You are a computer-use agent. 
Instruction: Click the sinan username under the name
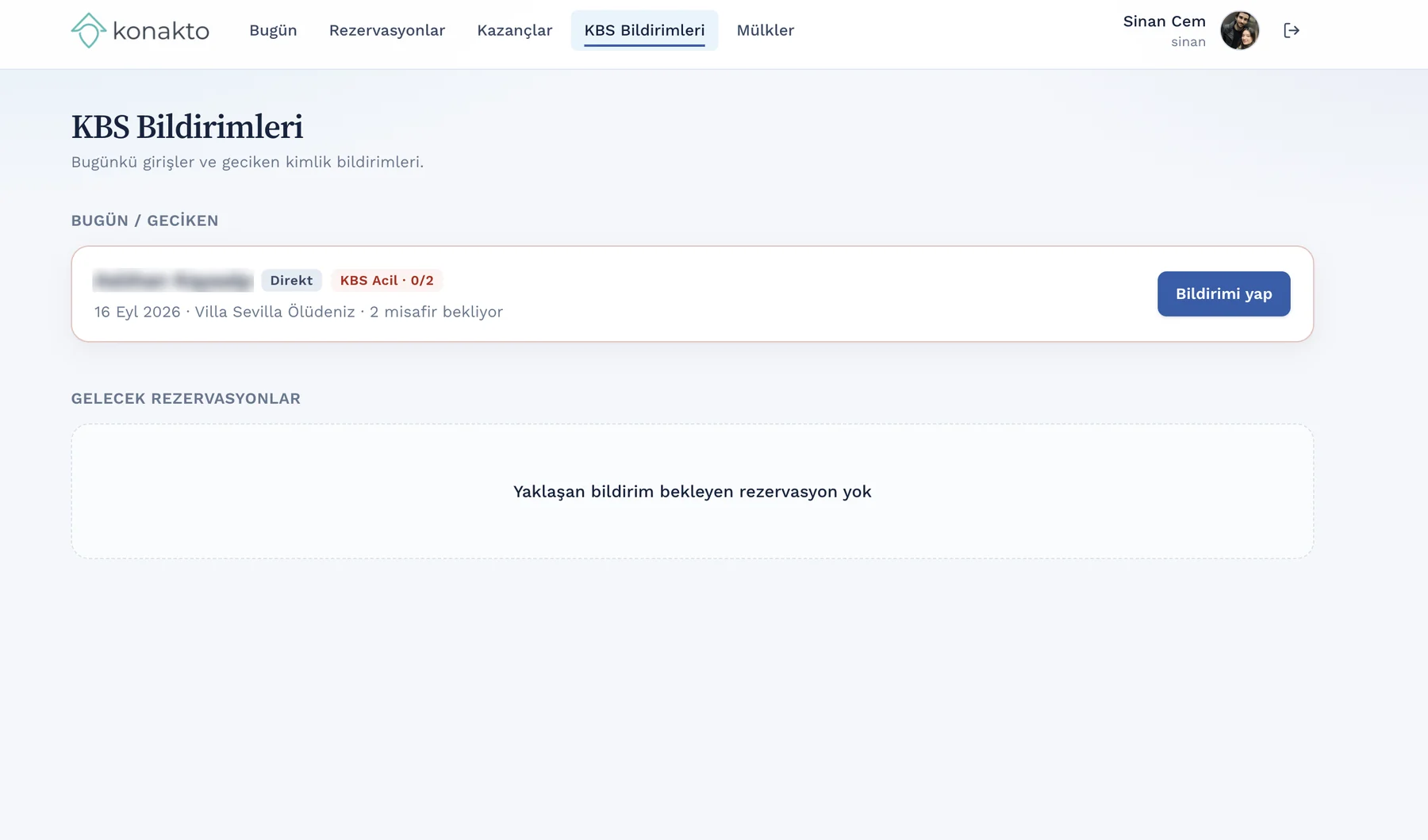coord(1188,42)
